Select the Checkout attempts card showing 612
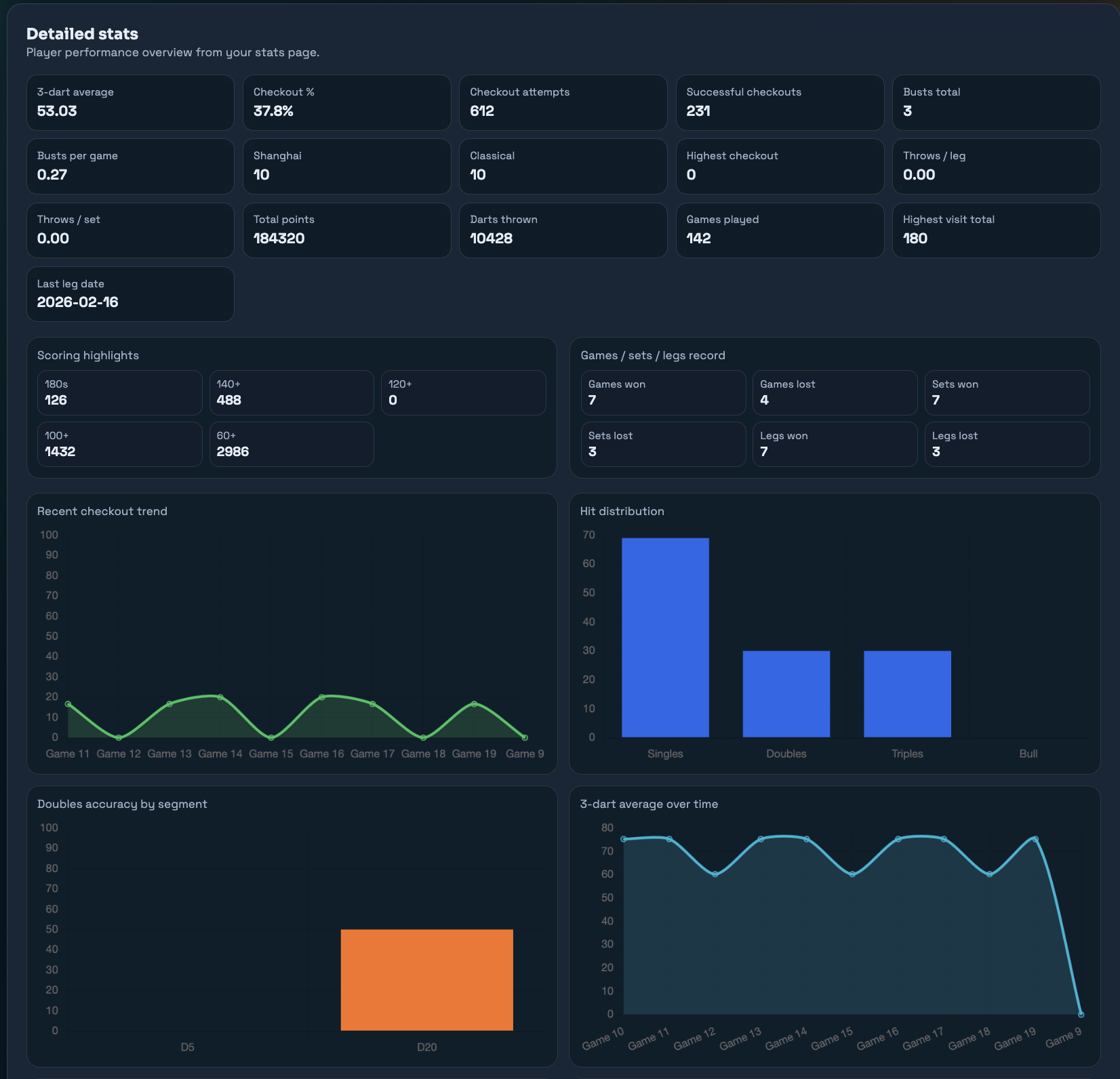 (x=563, y=102)
